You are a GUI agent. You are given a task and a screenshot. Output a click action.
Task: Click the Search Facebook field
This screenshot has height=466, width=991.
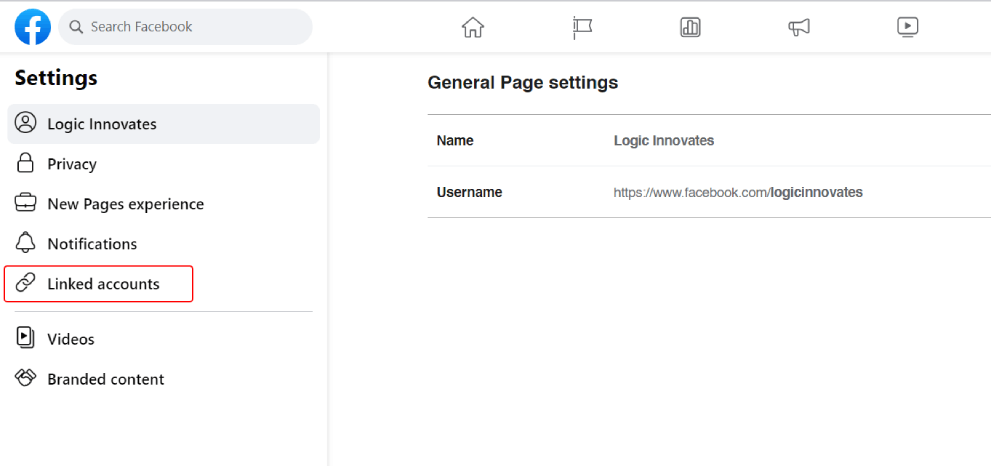(185, 27)
